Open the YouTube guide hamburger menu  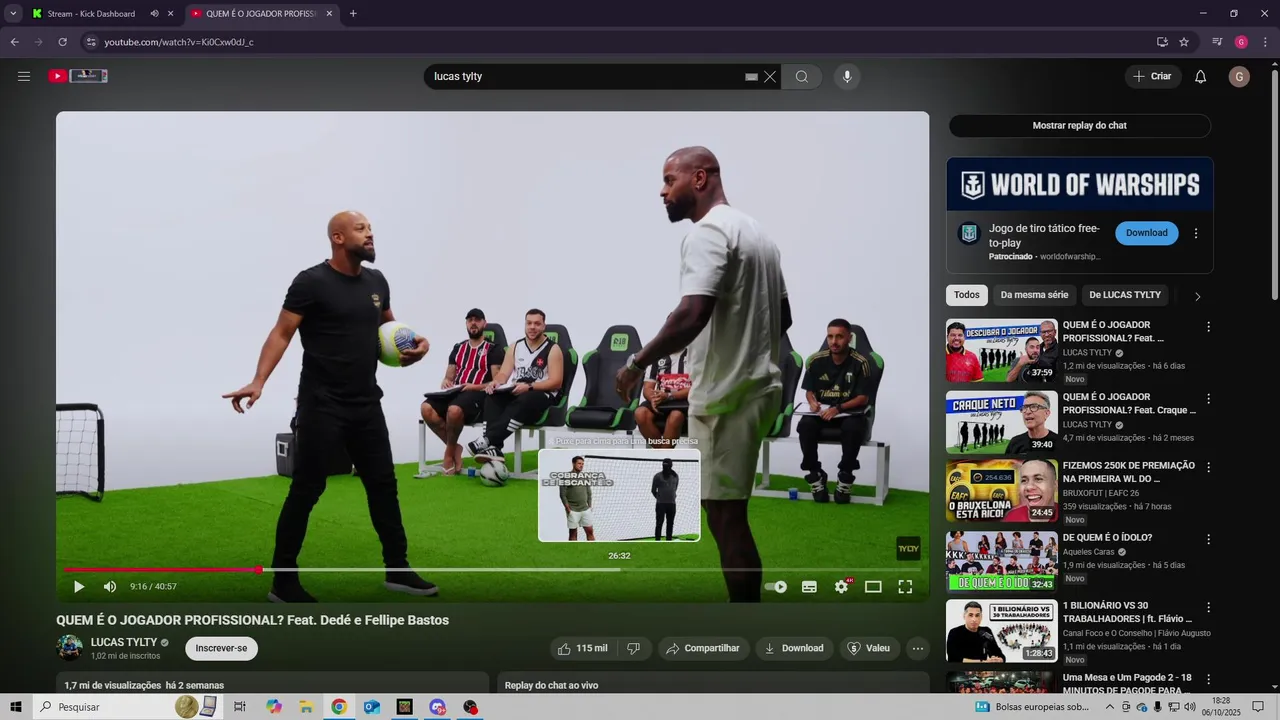coord(24,76)
